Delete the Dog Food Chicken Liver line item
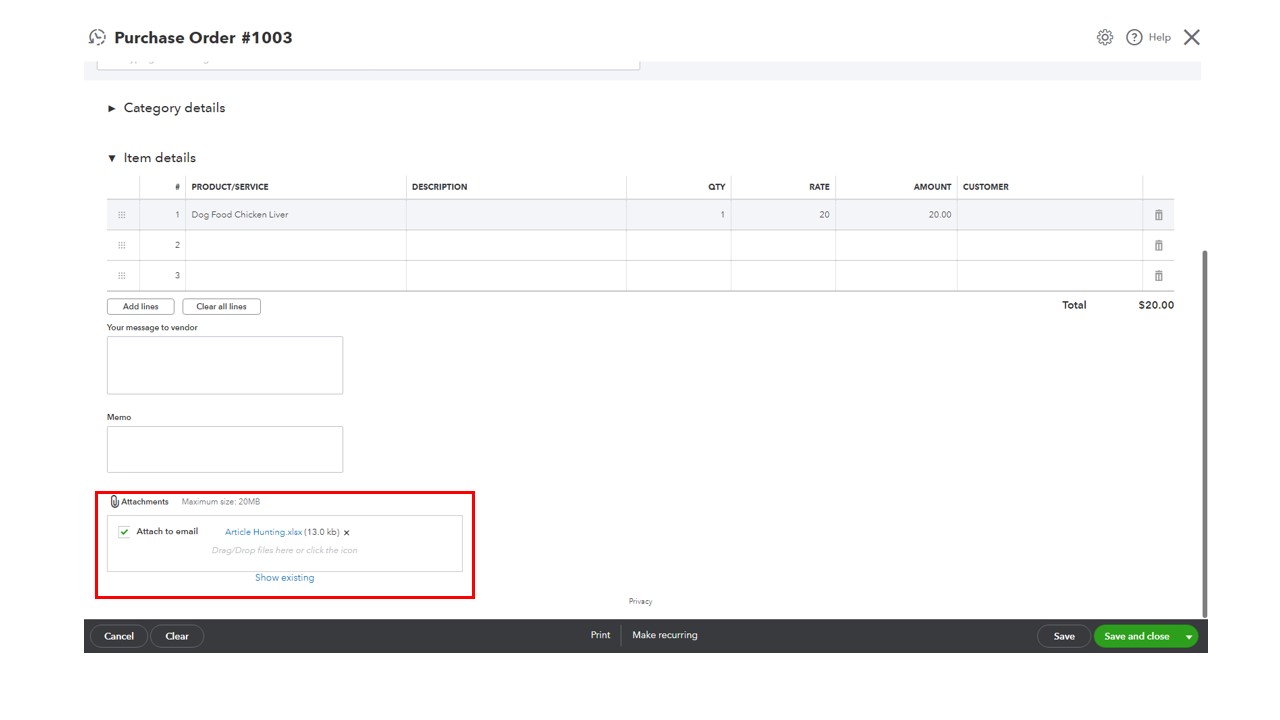The image size is (1280, 720). tap(1159, 214)
